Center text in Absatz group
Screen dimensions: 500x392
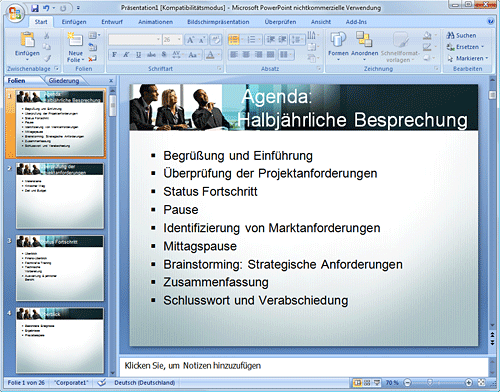click(x=246, y=54)
